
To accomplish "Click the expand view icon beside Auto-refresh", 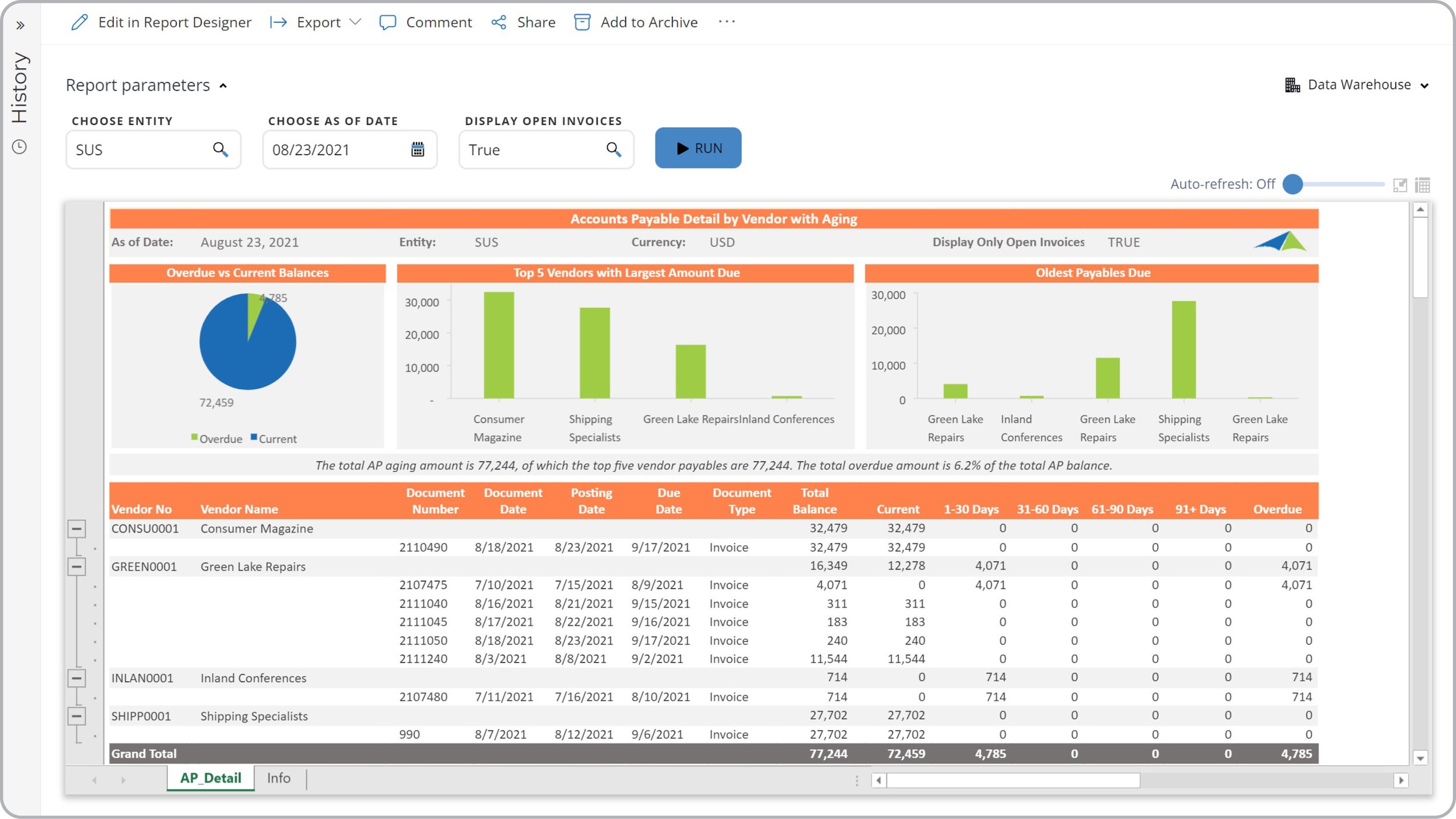I will (1400, 185).
